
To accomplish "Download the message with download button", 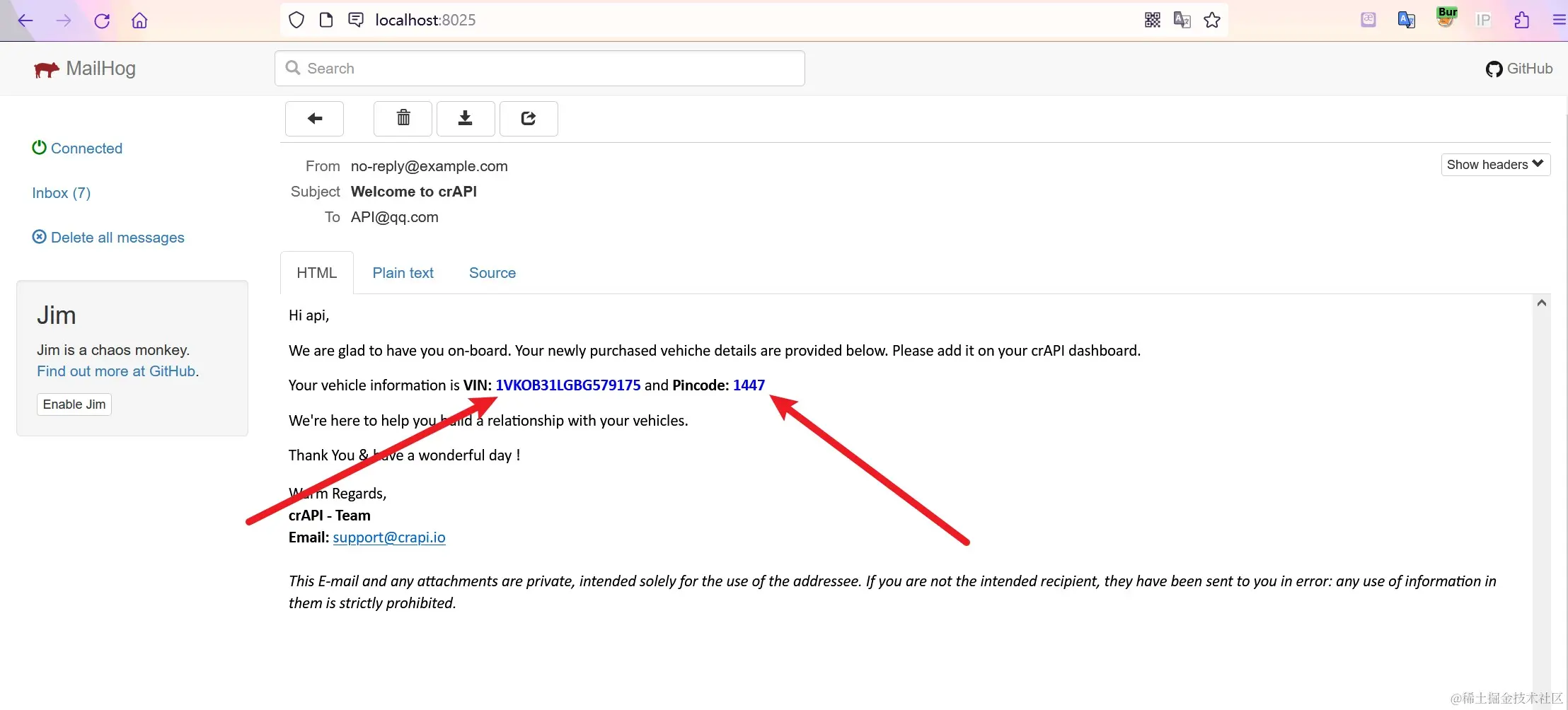I will [466, 118].
